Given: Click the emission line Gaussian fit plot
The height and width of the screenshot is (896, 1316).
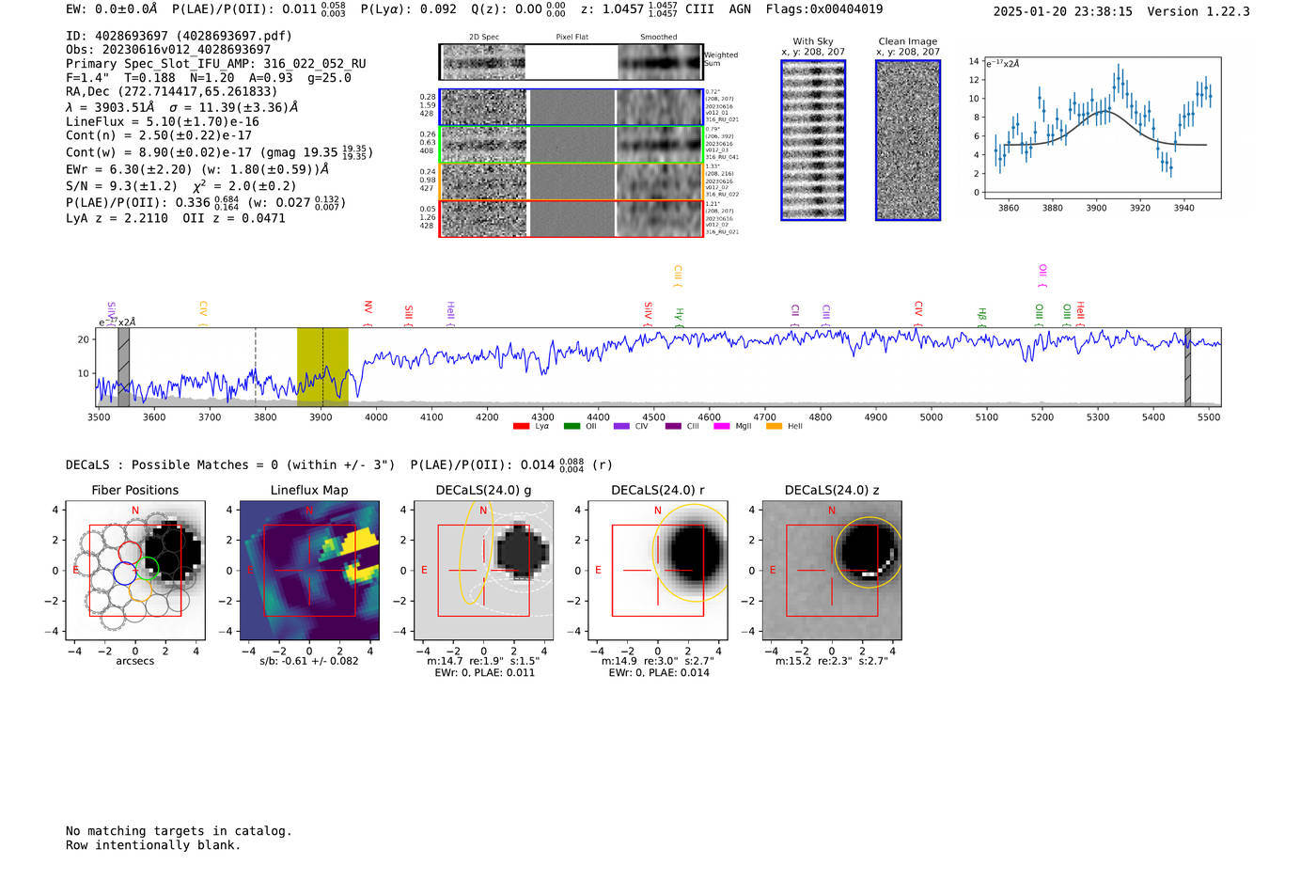Looking at the screenshot, I should pos(1103,128).
